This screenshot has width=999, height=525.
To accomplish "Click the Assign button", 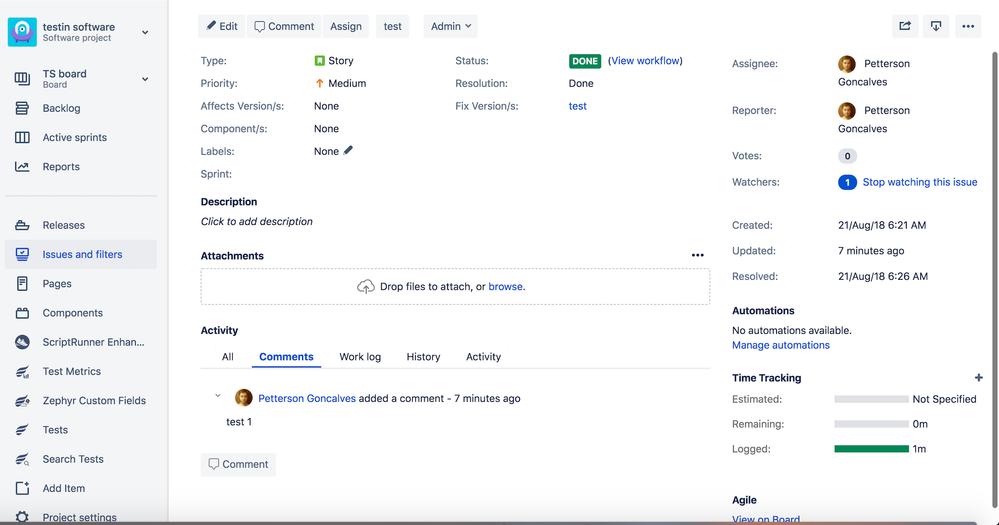I will click(x=346, y=26).
